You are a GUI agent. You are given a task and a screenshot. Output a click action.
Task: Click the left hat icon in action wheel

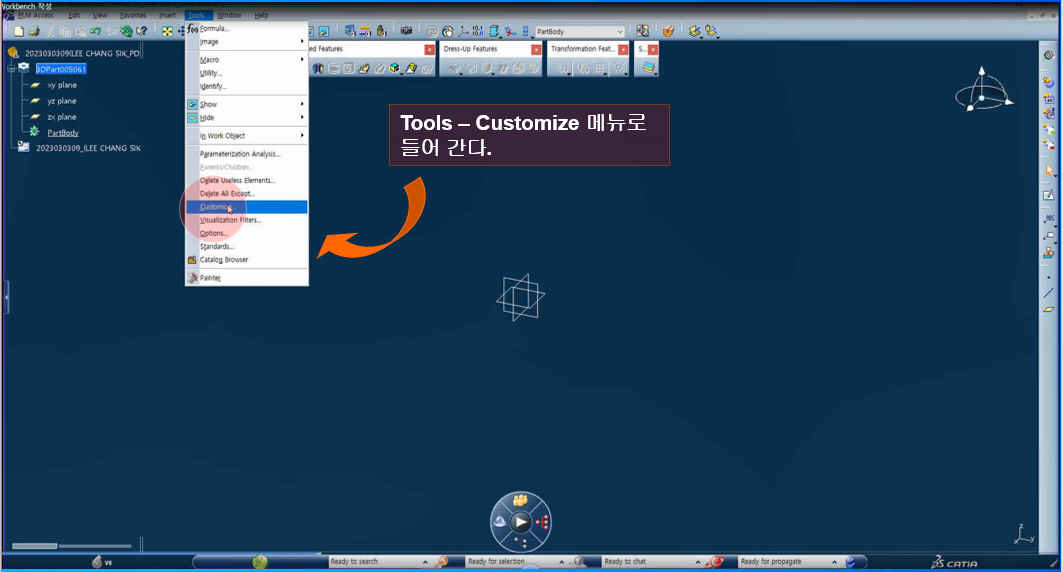tap(499, 521)
